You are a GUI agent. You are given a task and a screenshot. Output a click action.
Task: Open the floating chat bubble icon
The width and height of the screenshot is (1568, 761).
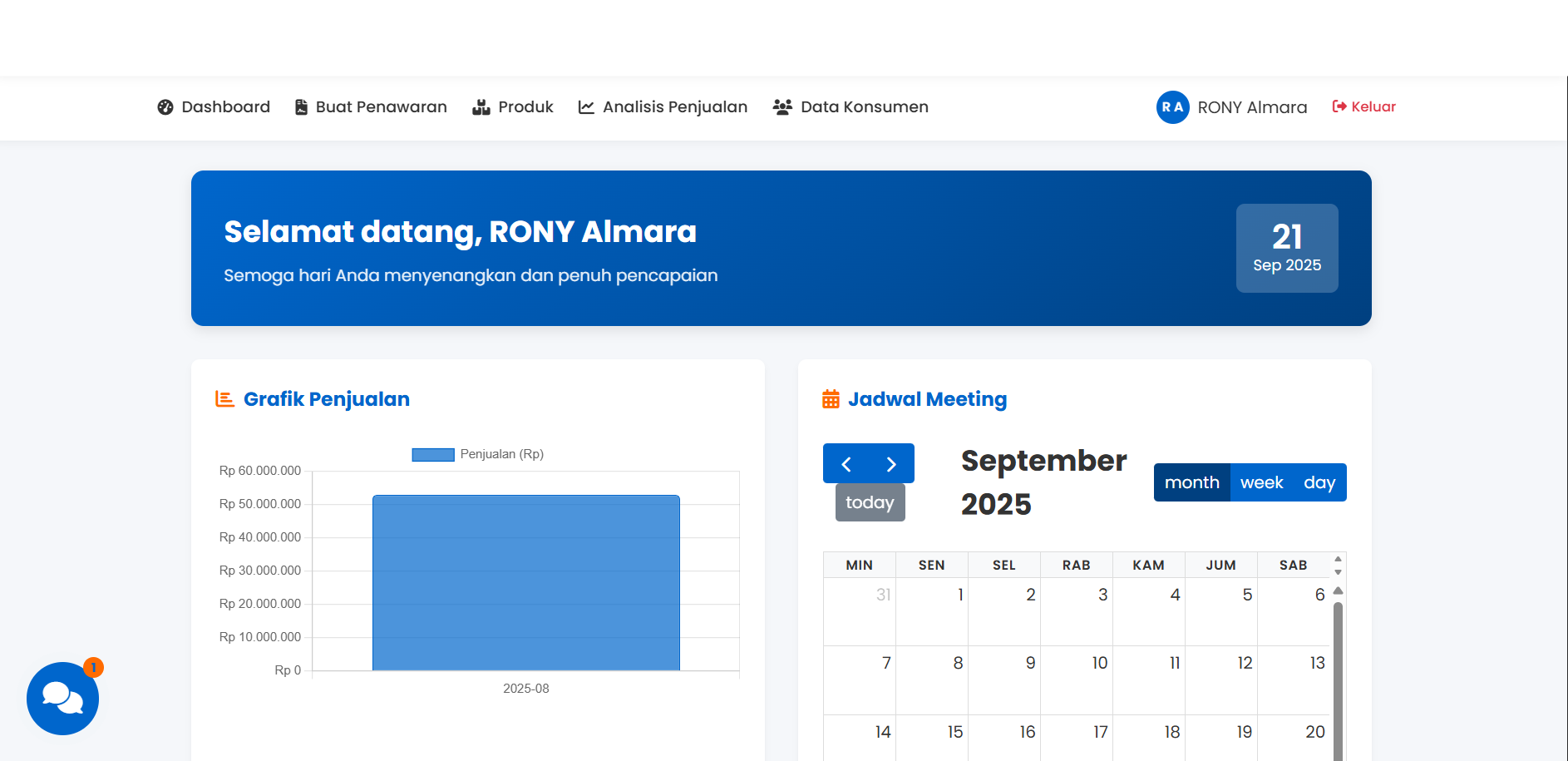[x=62, y=698]
